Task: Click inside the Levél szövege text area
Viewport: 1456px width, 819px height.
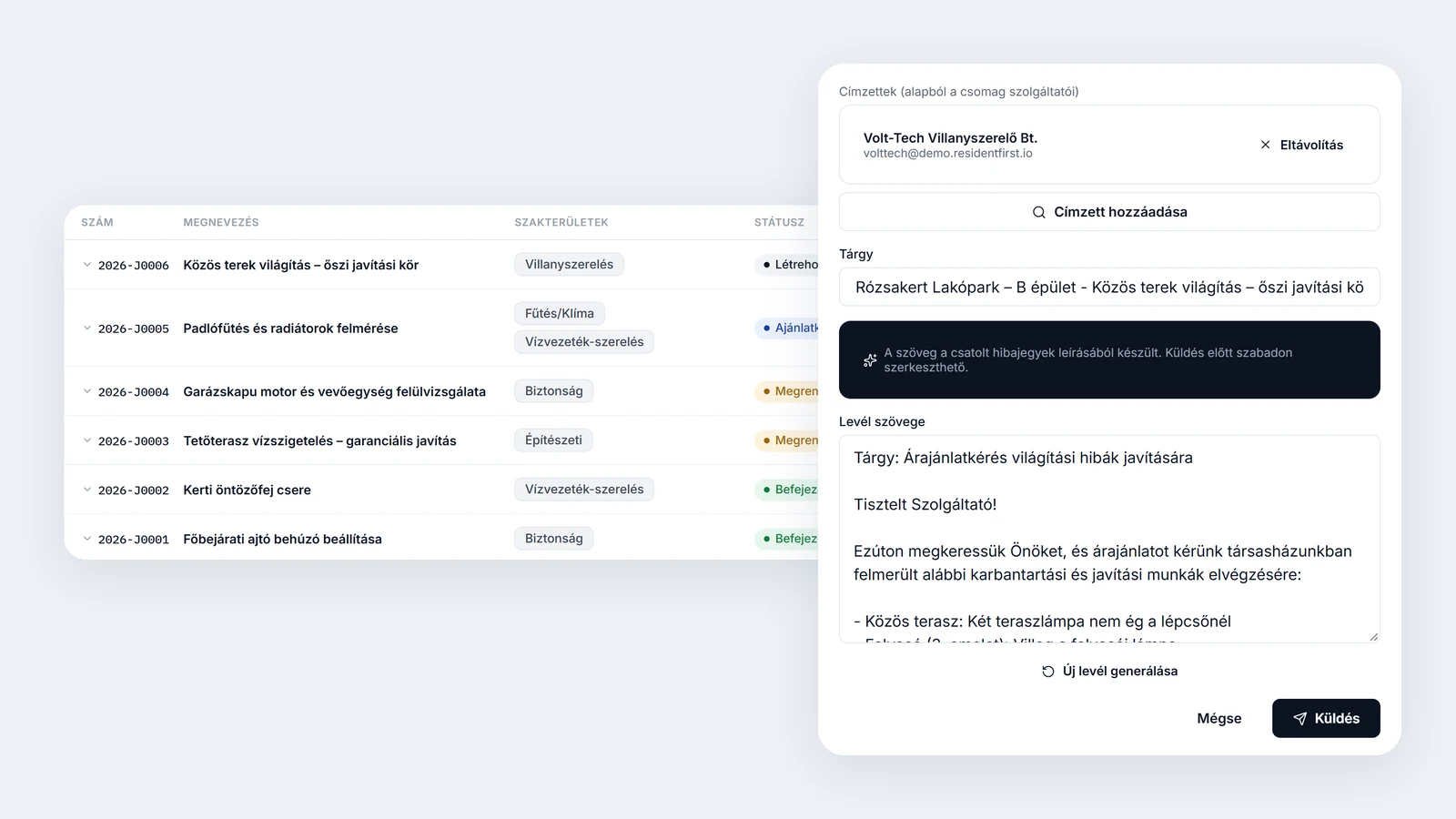Action: (1109, 539)
